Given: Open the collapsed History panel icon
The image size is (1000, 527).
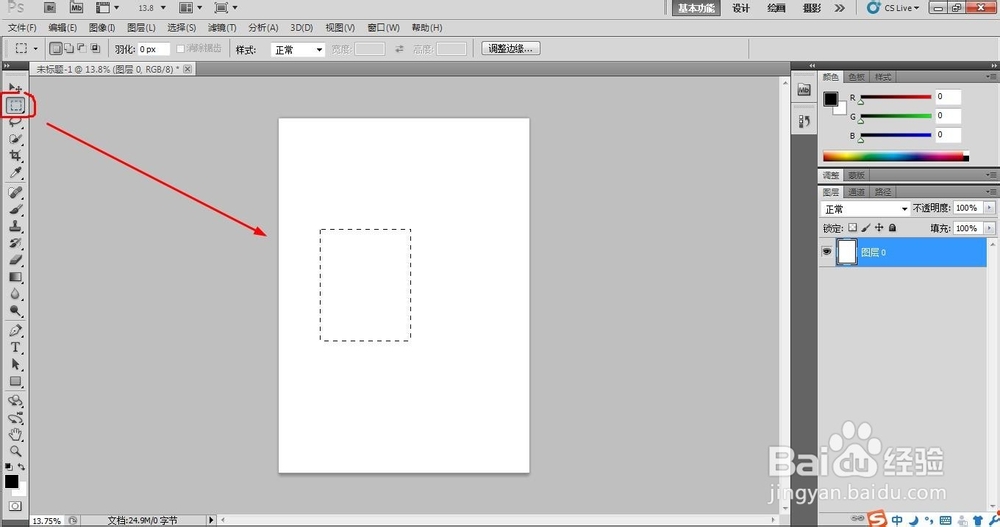Looking at the screenshot, I should [804, 121].
